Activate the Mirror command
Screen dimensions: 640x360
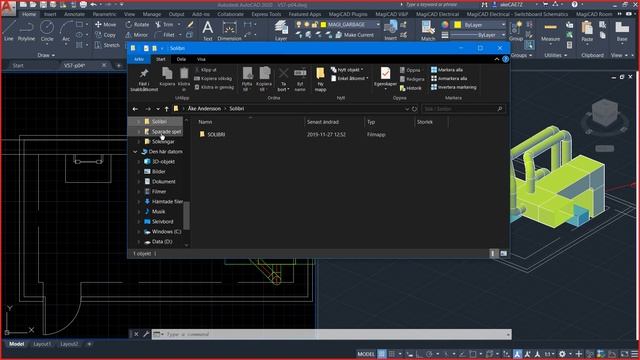click(x=137, y=35)
